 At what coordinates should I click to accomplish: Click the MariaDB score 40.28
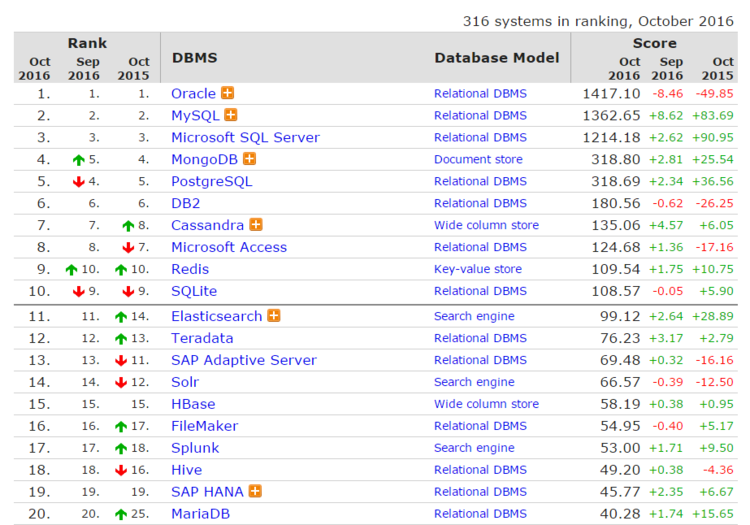(620, 514)
